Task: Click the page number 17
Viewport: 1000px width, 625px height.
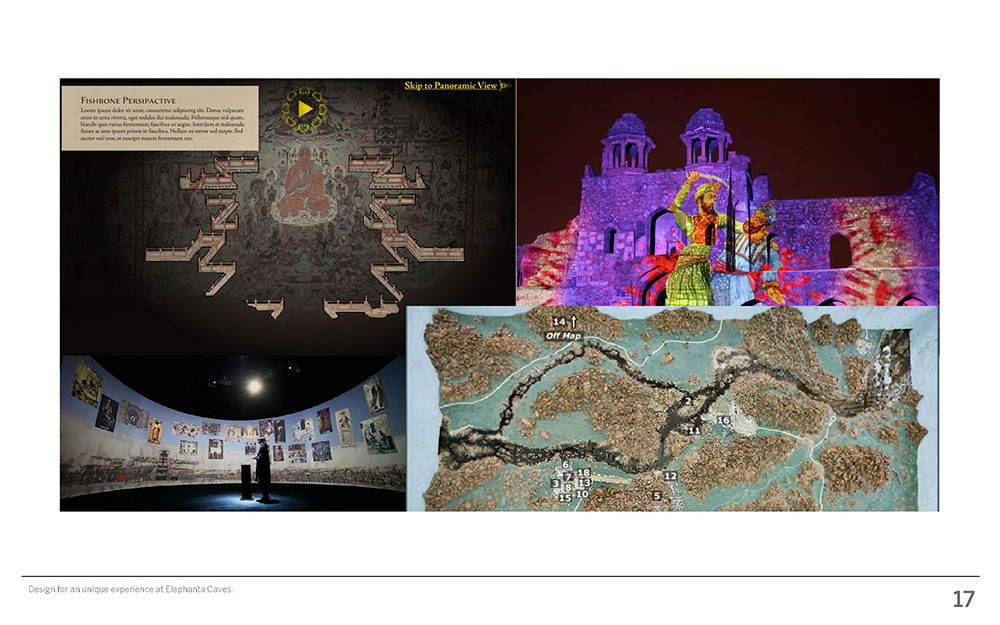Action: pos(964,599)
